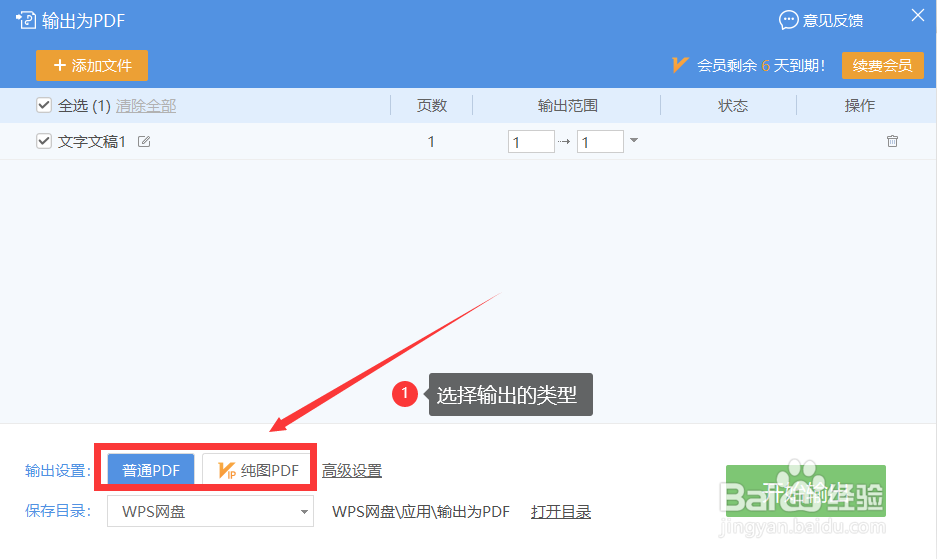
Task: Uncheck the 文字文稿1 checkbox
Action: [x=44, y=141]
